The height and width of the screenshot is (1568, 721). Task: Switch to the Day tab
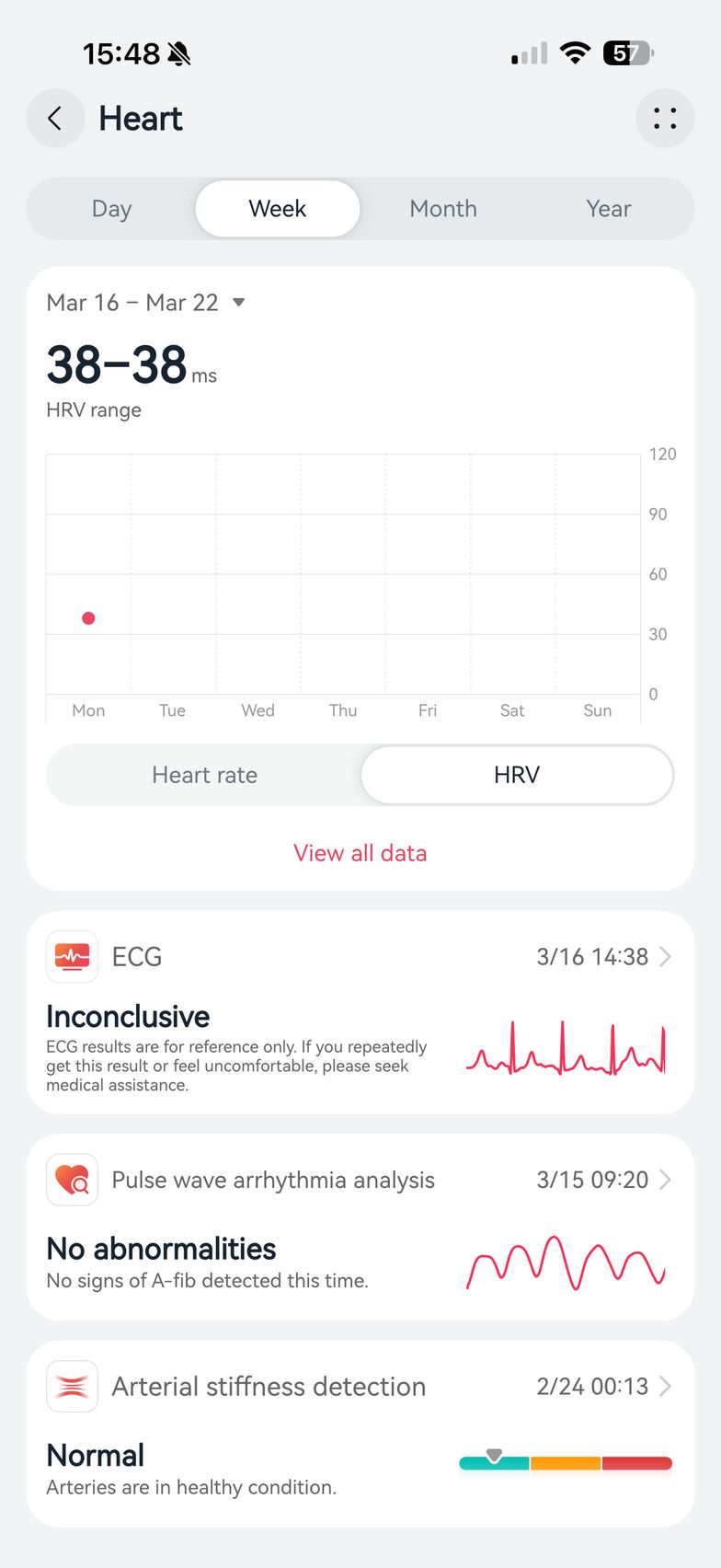click(x=111, y=209)
